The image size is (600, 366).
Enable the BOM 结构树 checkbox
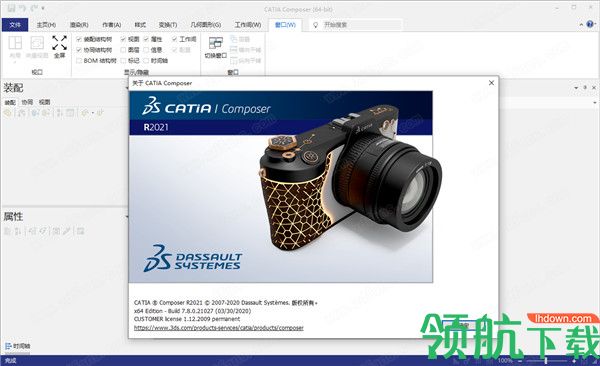[79, 60]
